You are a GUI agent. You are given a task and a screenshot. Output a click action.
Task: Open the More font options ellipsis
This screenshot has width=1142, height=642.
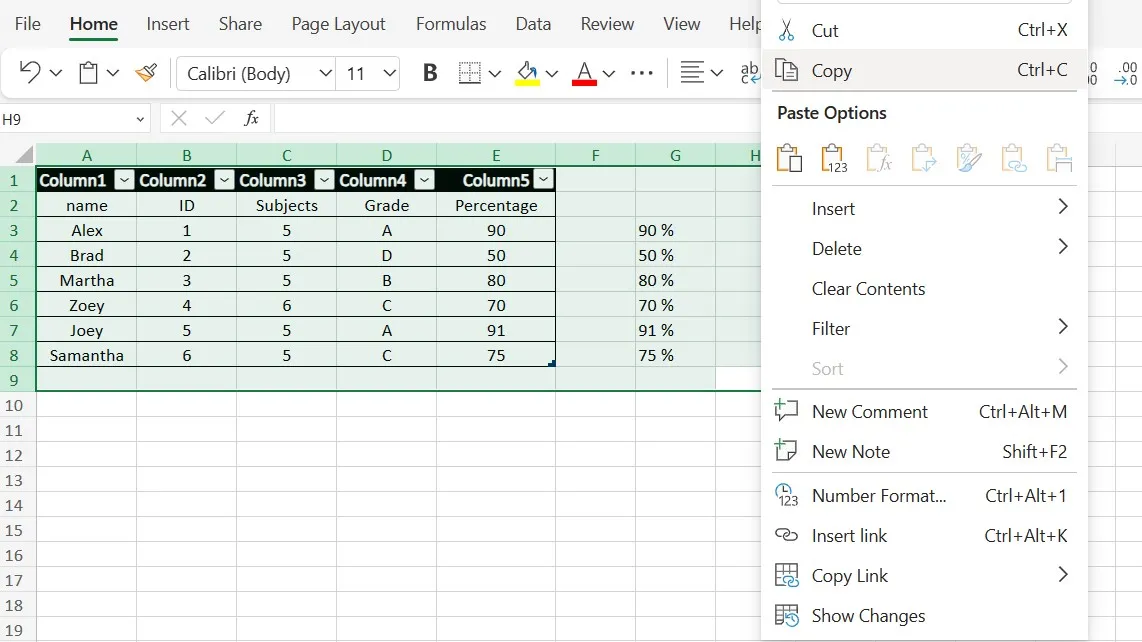tap(642, 73)
